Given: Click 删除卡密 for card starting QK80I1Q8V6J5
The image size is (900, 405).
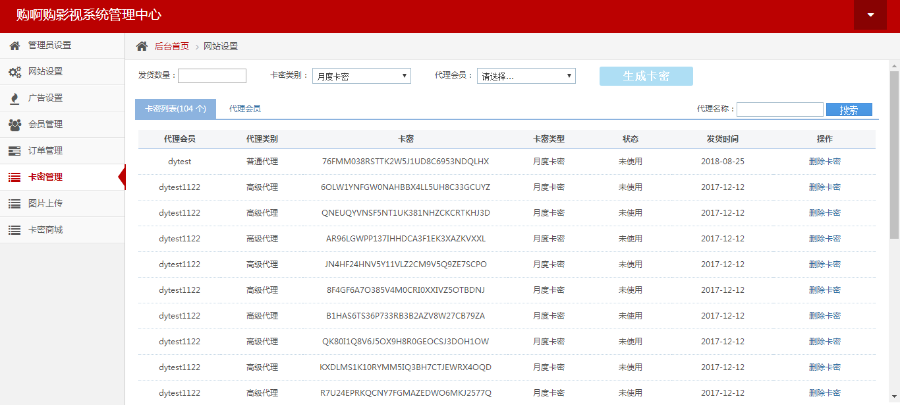Looking at the screenshot, I should (x=825, y=341).
